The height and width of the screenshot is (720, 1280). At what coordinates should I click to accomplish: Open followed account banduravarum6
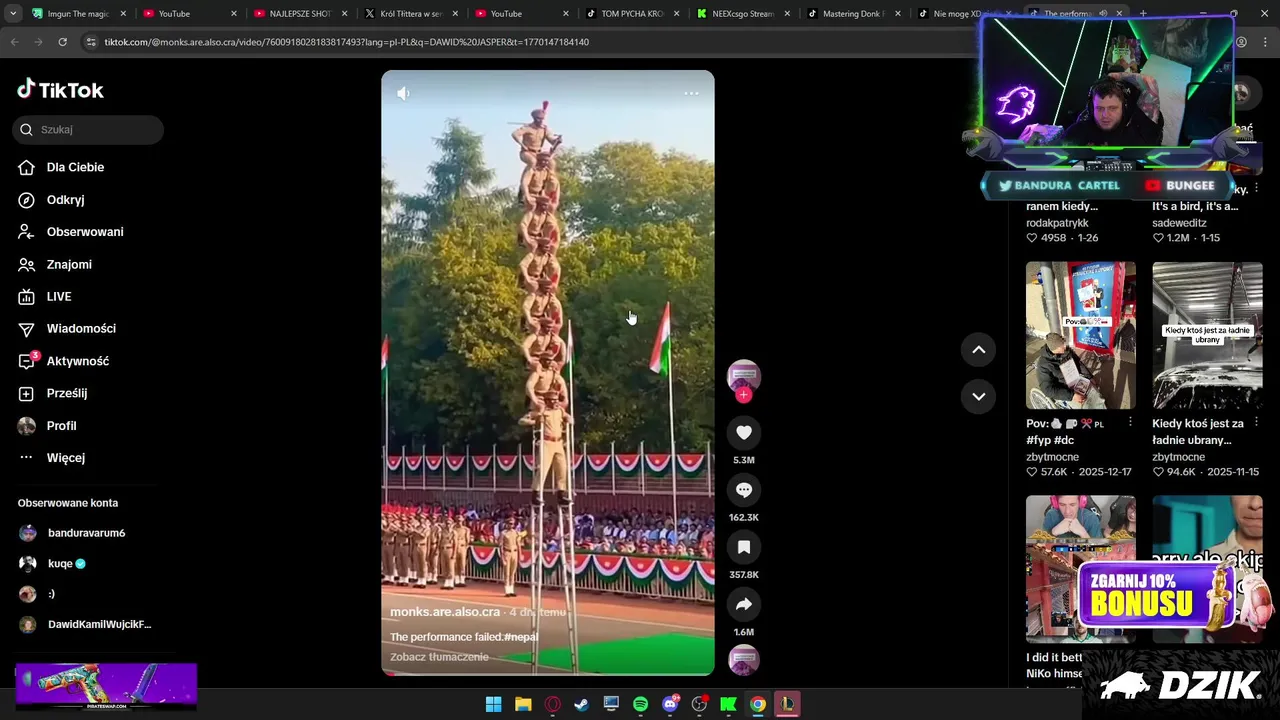click(72, 533)
